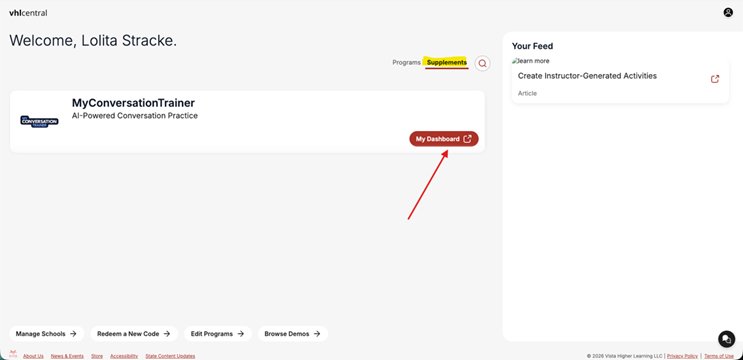Open Edit Programs

[x=218, y=334]
